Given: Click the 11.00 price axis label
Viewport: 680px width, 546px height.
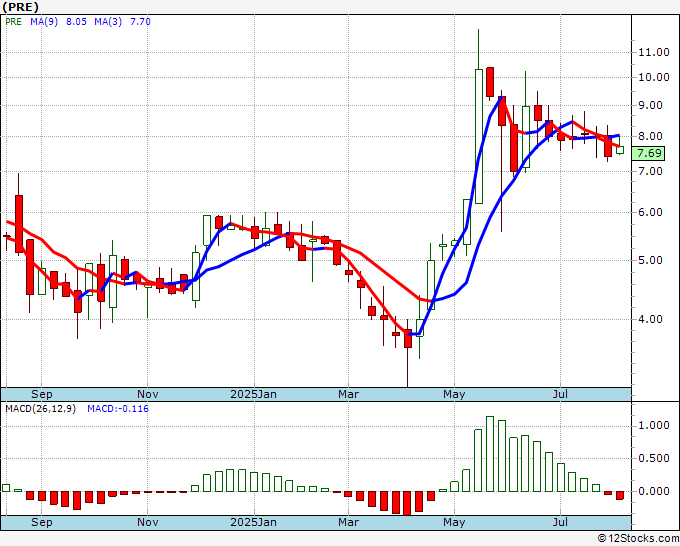Looking at the screenshot, I should pos(654,52).
